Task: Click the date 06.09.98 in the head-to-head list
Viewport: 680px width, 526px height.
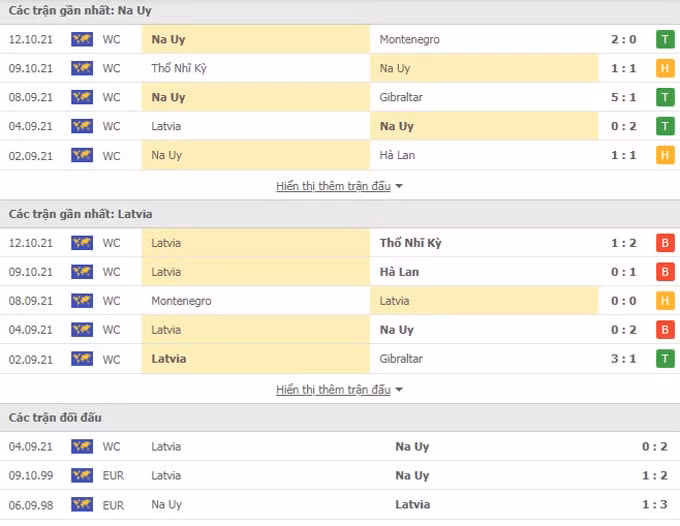Action: [31, 505]
